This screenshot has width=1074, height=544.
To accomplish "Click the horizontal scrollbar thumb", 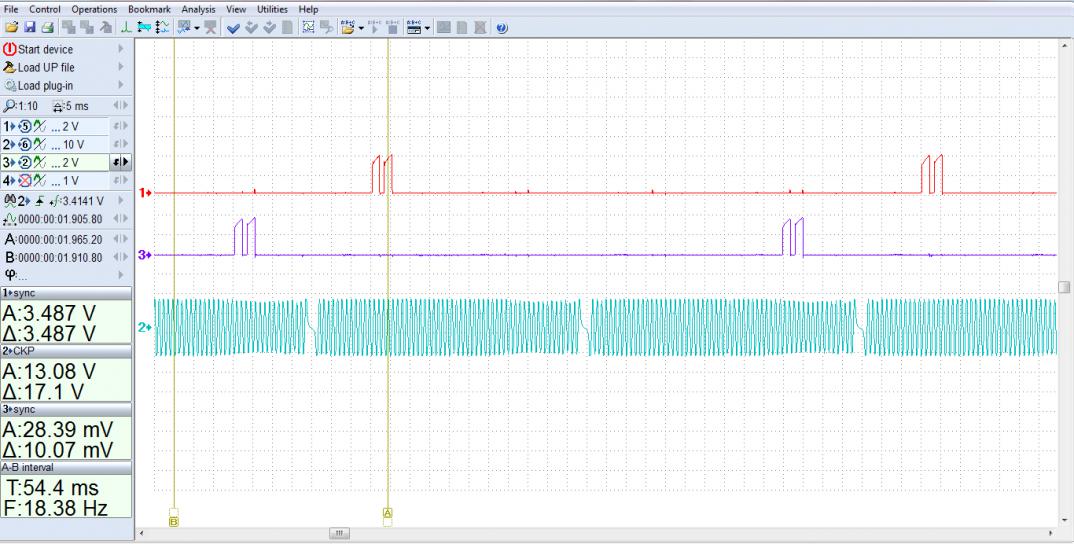I will click(x=341, y=534).
